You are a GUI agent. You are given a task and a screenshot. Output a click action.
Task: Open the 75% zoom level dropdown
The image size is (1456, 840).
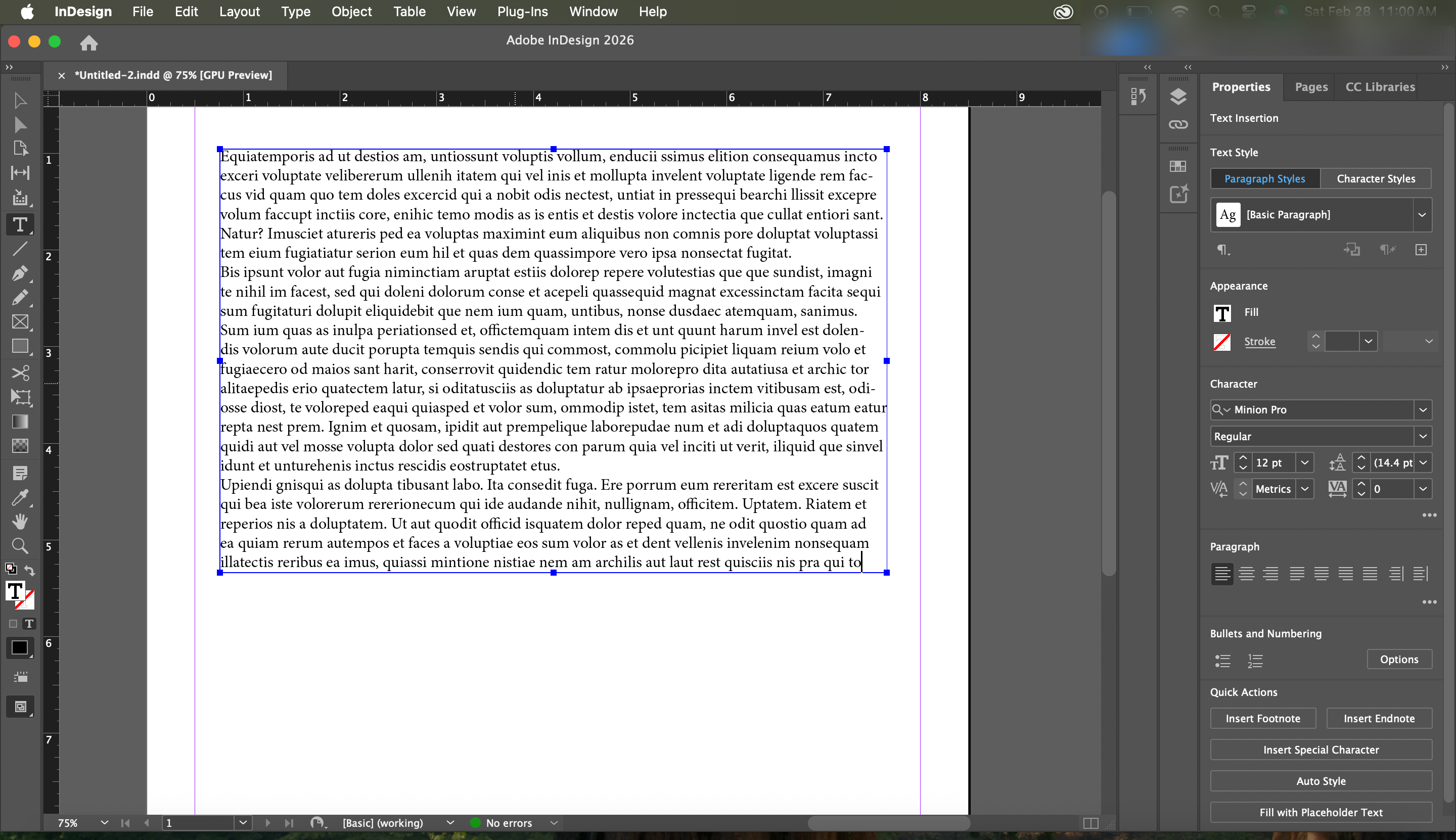coord(104,823)
